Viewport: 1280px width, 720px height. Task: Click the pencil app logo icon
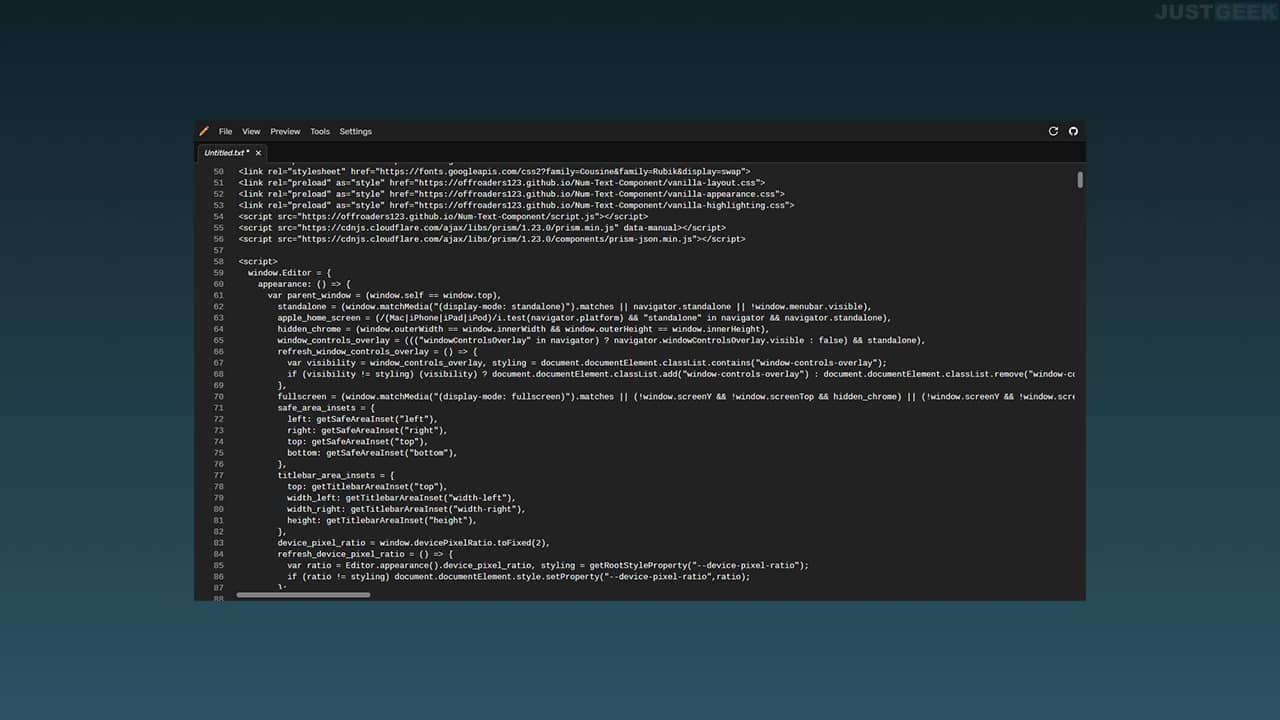[204, 131]
